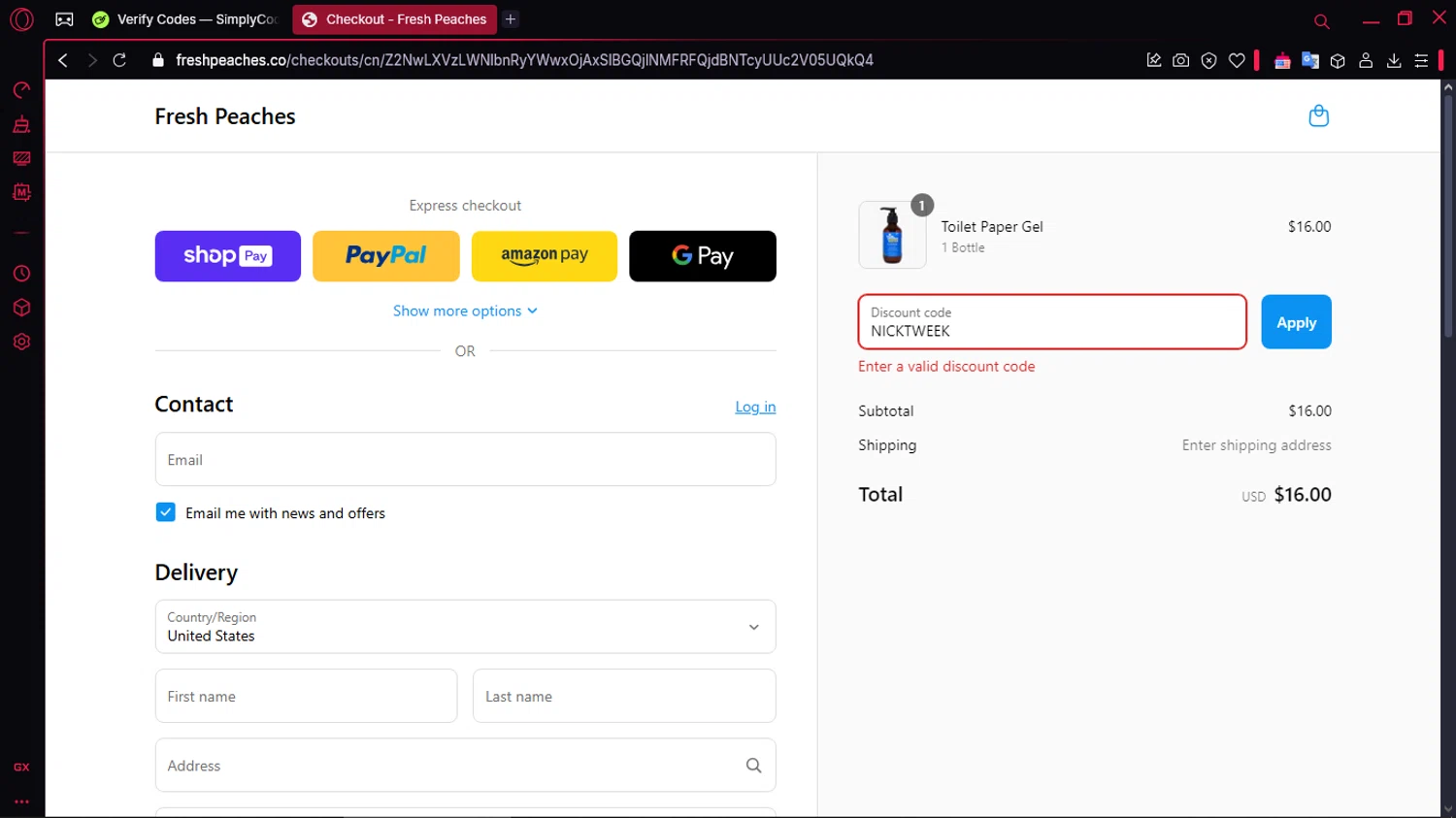Image resolution: width=1456 pixels, height=818 pixels.
Task: Open the pink shop extension icon
Action: [x=1282, y=60]
